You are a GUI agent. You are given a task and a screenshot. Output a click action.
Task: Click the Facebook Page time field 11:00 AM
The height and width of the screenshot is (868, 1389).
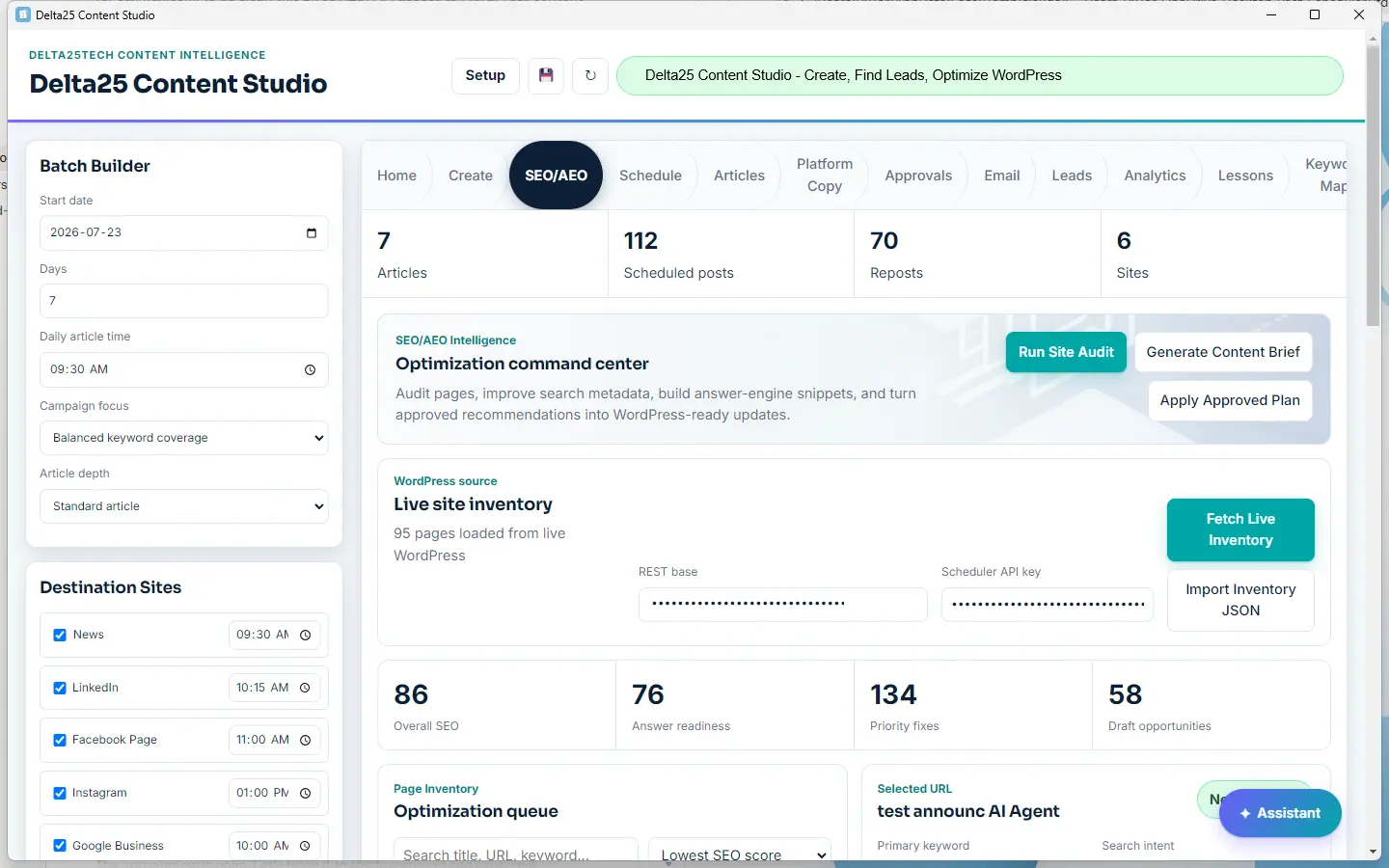point(275,741)
